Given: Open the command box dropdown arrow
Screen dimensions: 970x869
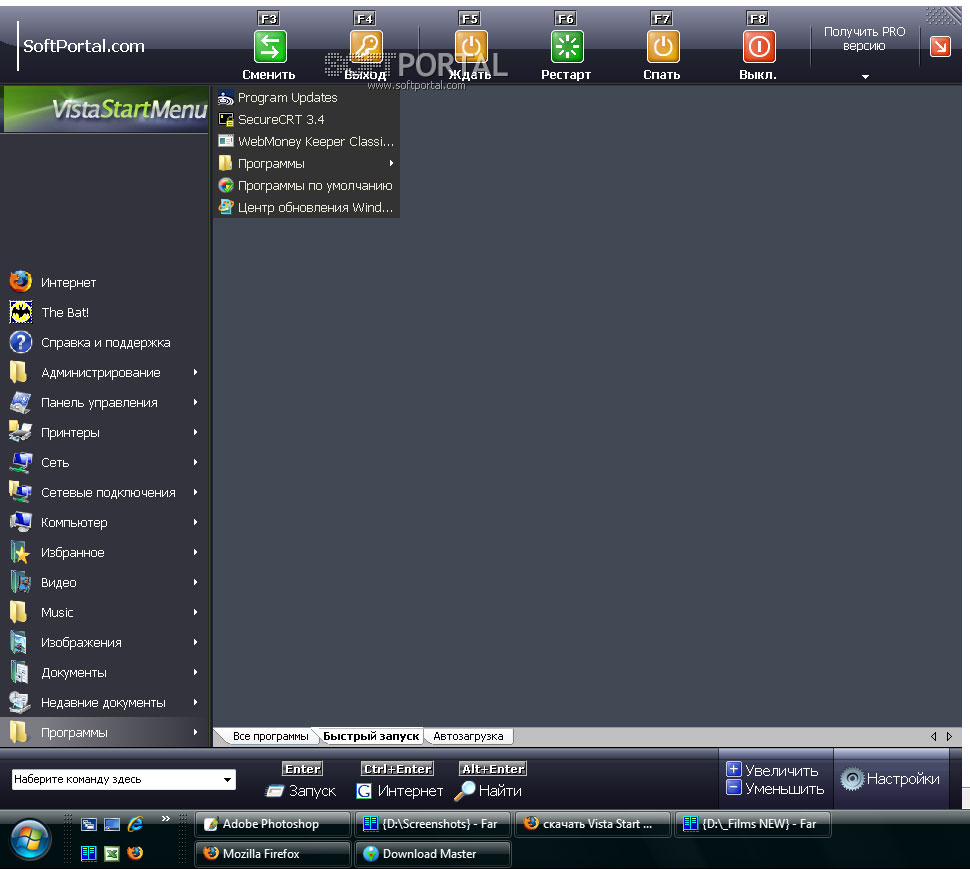Looking at the screenshot, I should 228,779.
